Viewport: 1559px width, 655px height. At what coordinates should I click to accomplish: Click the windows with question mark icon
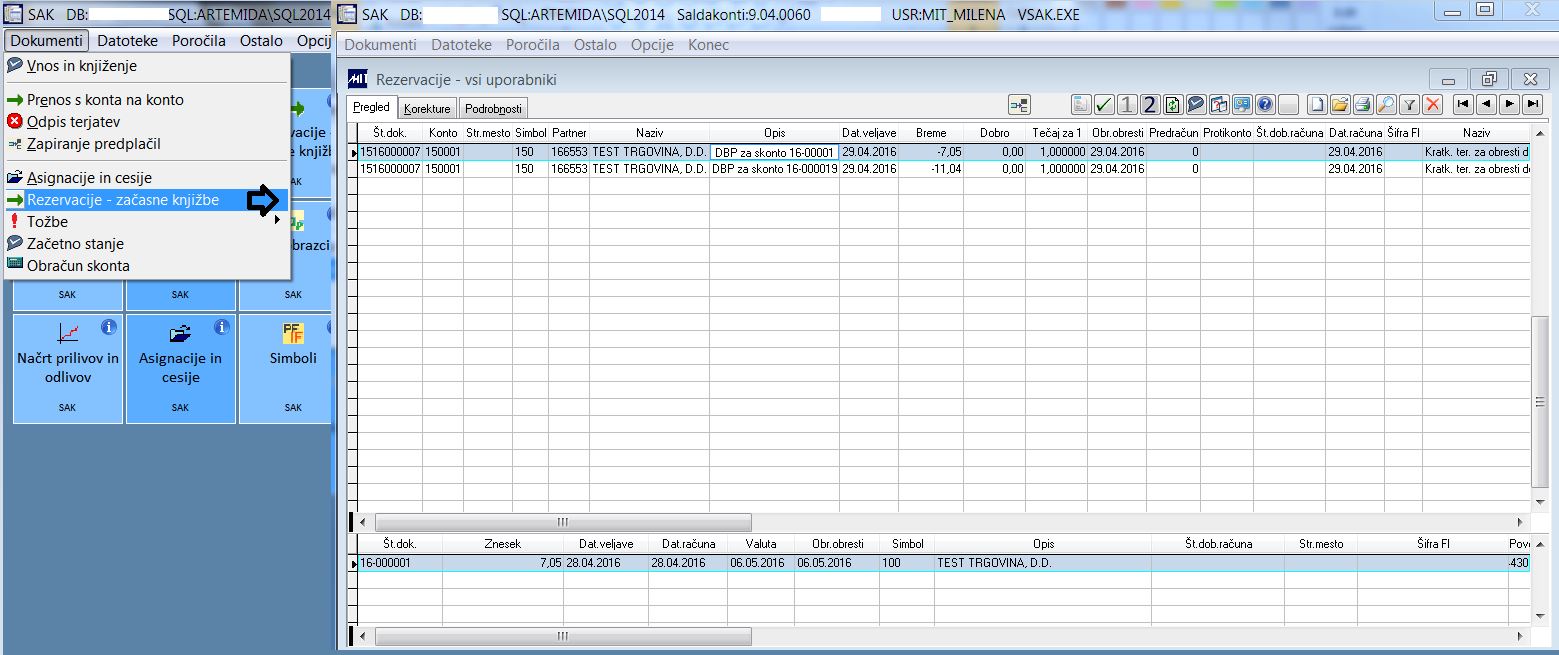coord(1219,105)
